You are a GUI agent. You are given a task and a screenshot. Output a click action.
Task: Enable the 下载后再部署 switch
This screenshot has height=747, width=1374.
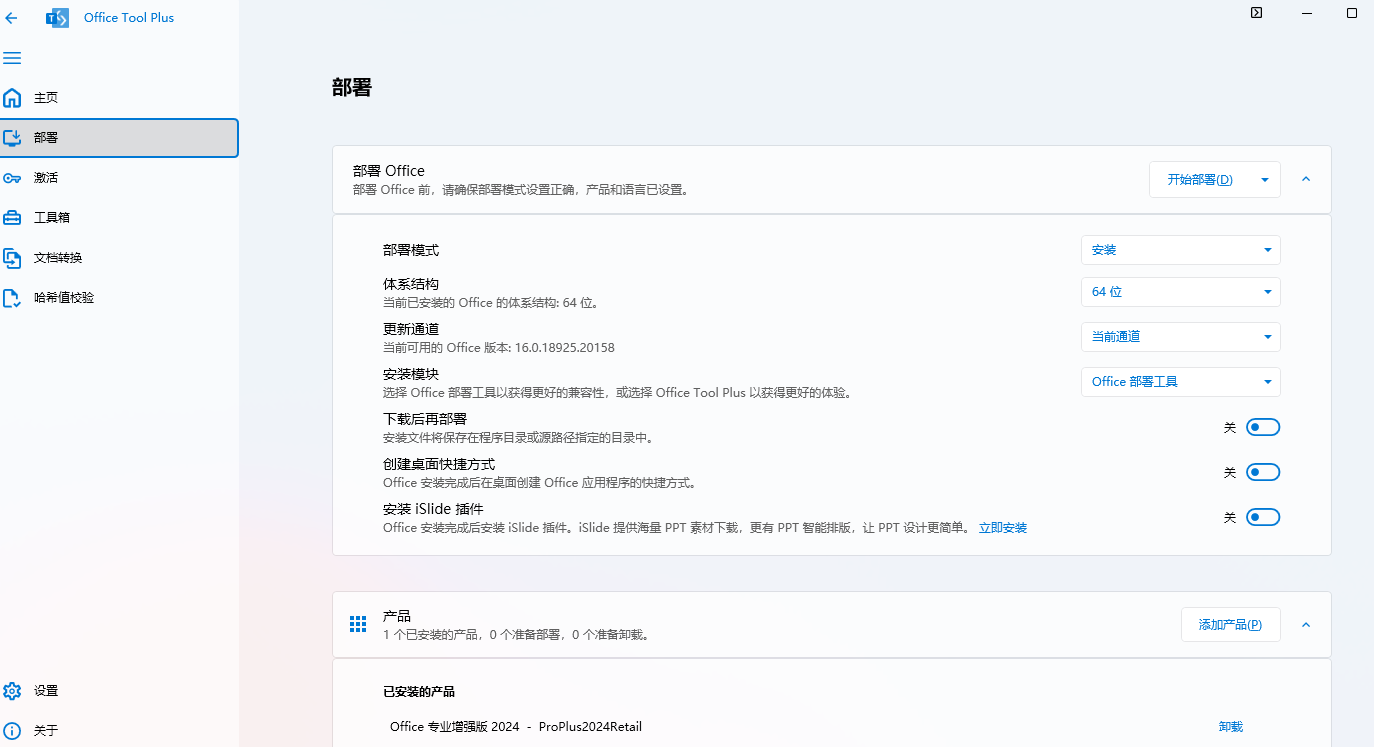click(x=1262, y=426)
